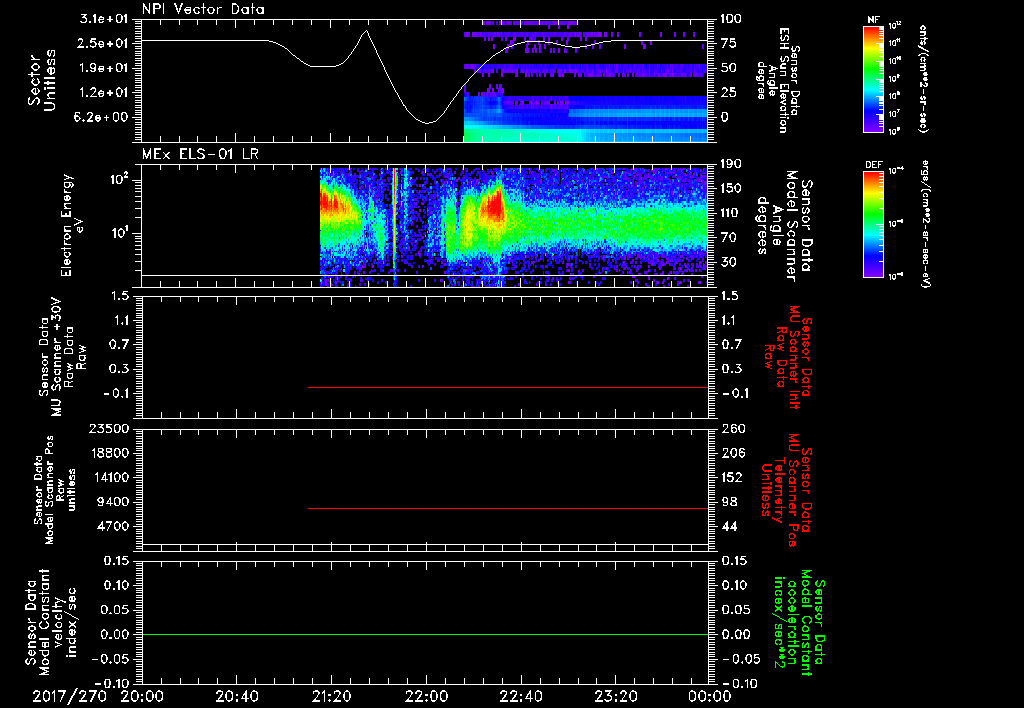Click the "MU Scanner +30V Raw Data" axis label
Image resolution: width=1024 pixels, height=708 pixels.
tap(62, 357)
